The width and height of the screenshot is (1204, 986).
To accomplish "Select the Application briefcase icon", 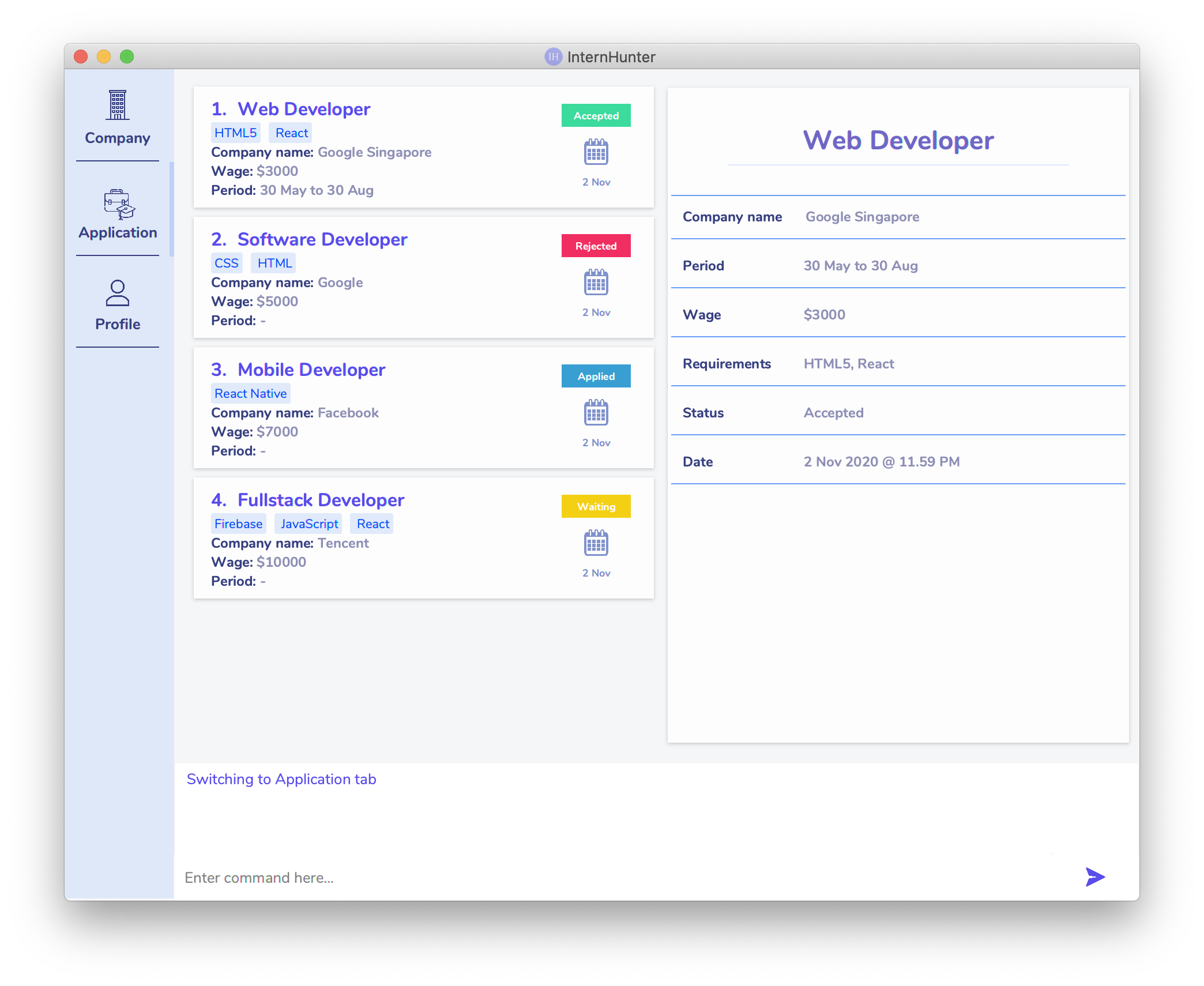I will coord(119,204).
